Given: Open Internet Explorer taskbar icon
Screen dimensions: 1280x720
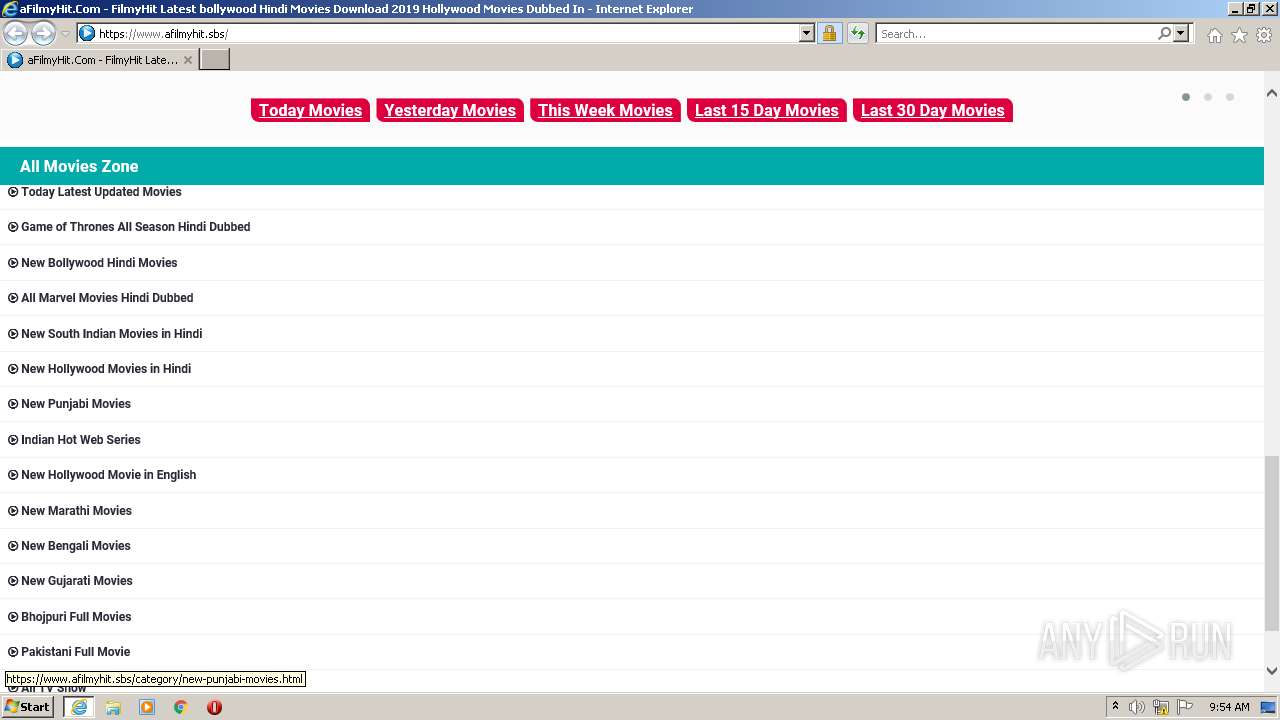Looking at the screenshot, I should [79, 707].
